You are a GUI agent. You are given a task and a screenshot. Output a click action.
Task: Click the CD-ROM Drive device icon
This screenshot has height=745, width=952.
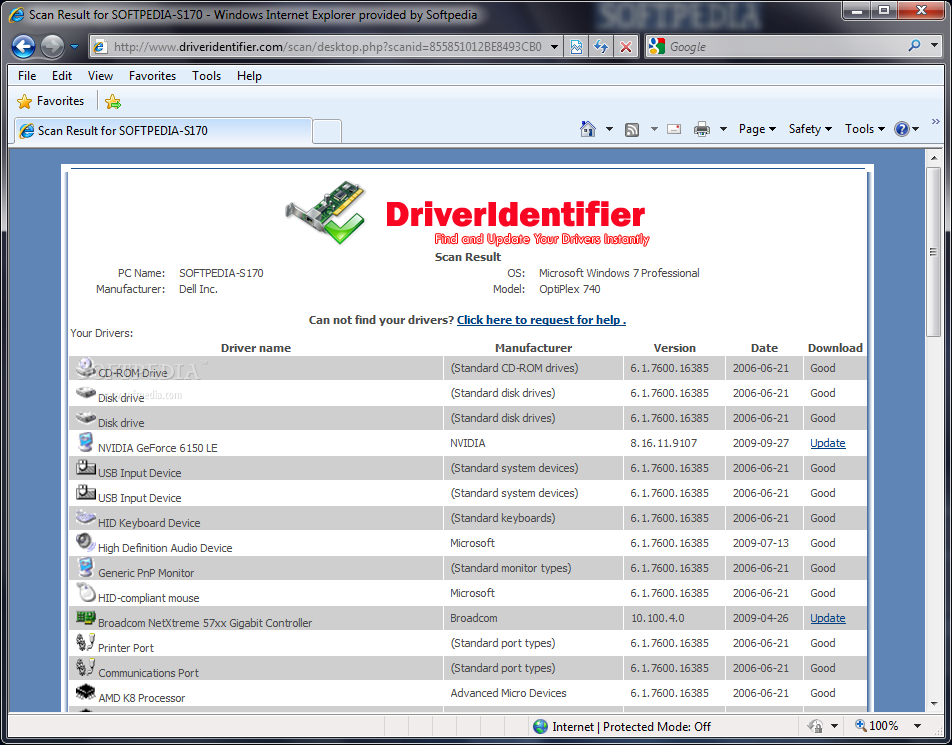pyautogui.click(x=85, y=367)
